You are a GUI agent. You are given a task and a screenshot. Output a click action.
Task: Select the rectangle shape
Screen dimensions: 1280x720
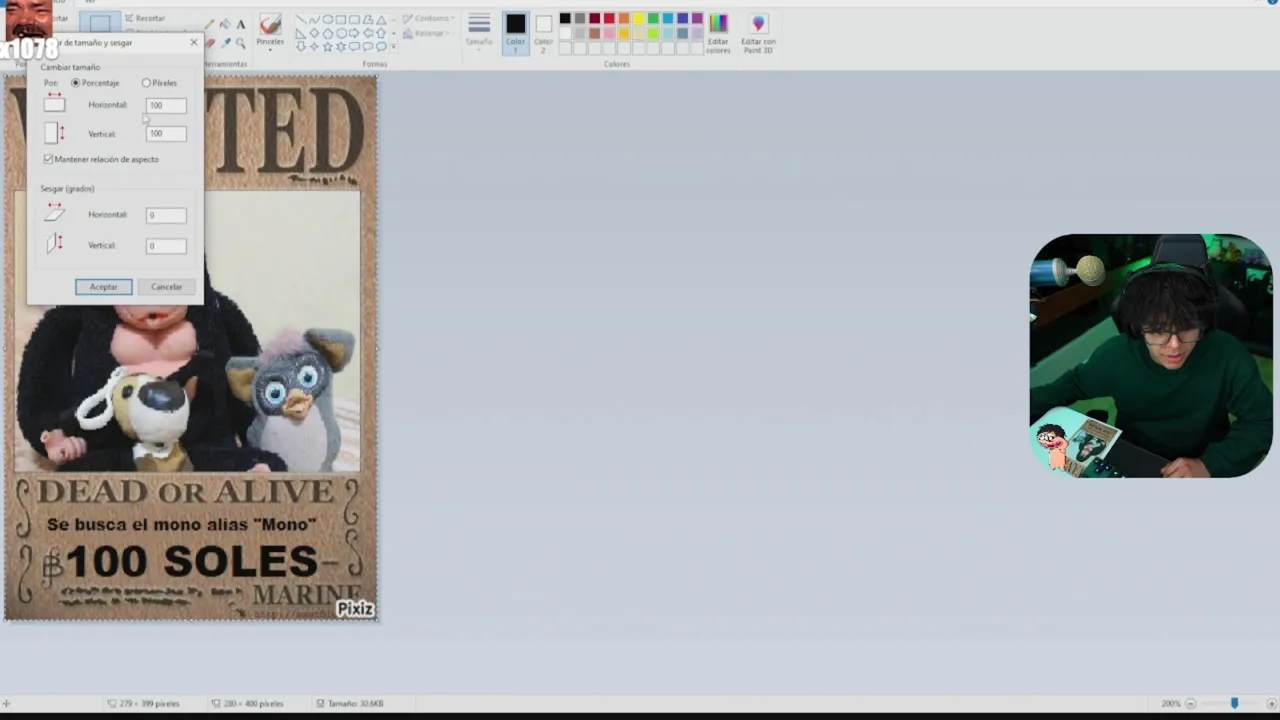click(x=341, y=19)
